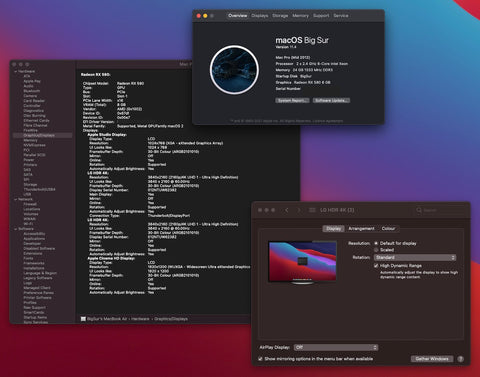Screen dimensions: 480x377
Task: Go back in the Displays preferences window
Action: [287, 210]
